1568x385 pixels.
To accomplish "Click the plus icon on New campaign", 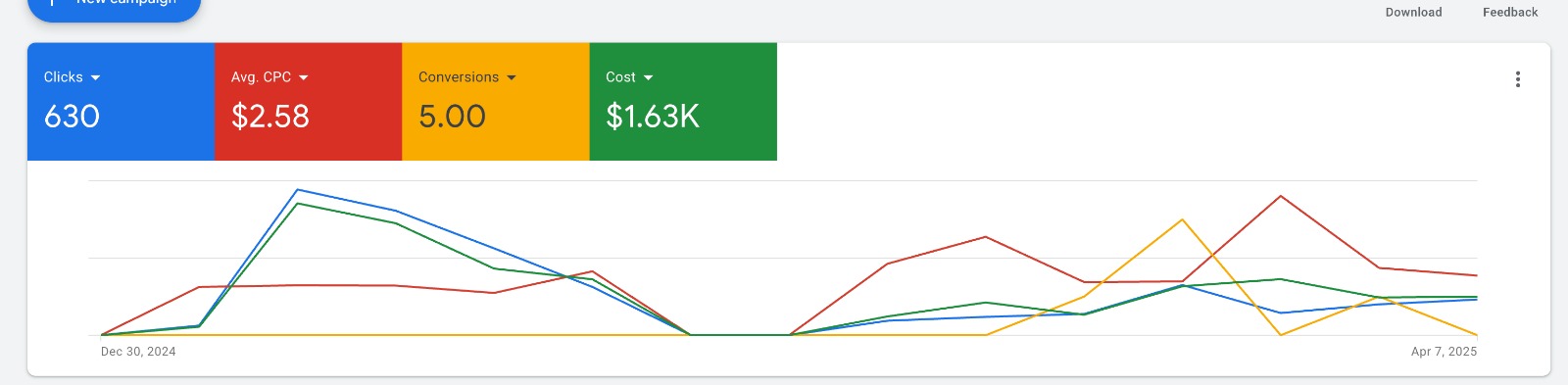I will click(x=51, y=3).
